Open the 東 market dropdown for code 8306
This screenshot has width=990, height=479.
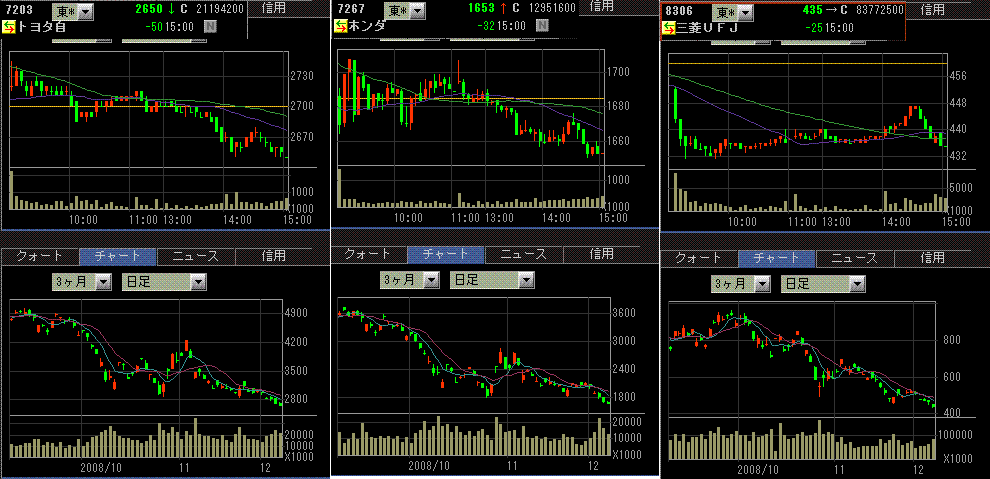click(x=747, y=12)
